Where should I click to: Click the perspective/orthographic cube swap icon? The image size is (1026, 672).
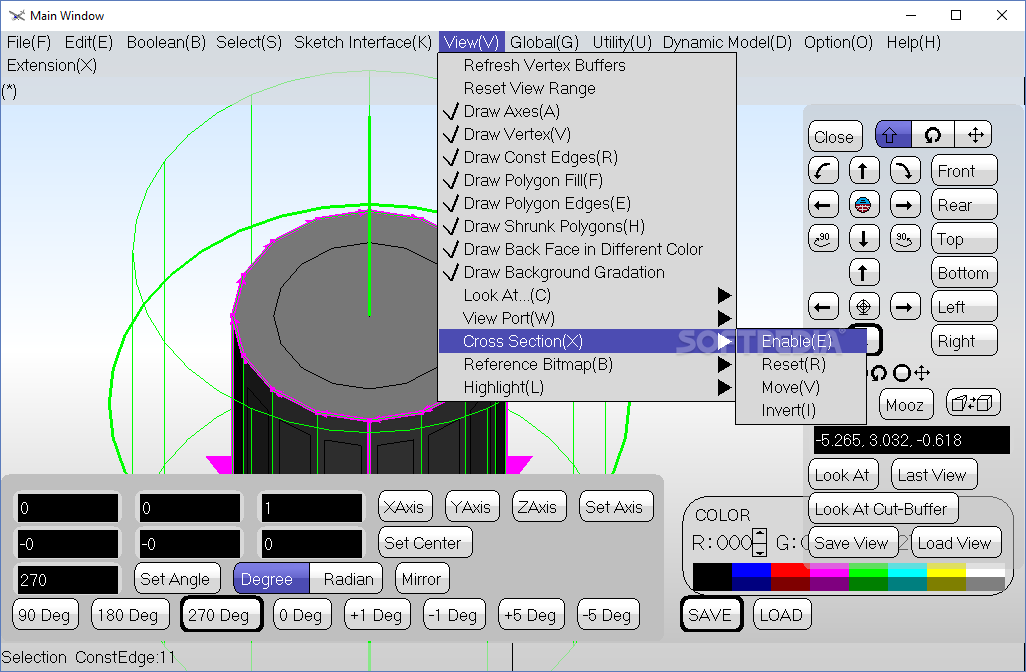(x=973, y=403)
